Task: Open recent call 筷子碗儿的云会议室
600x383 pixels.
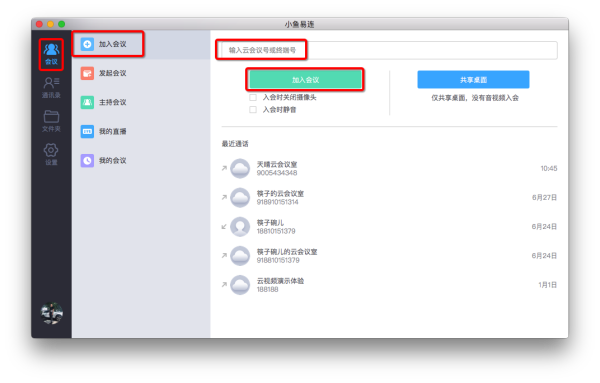Action: [389, 256]
